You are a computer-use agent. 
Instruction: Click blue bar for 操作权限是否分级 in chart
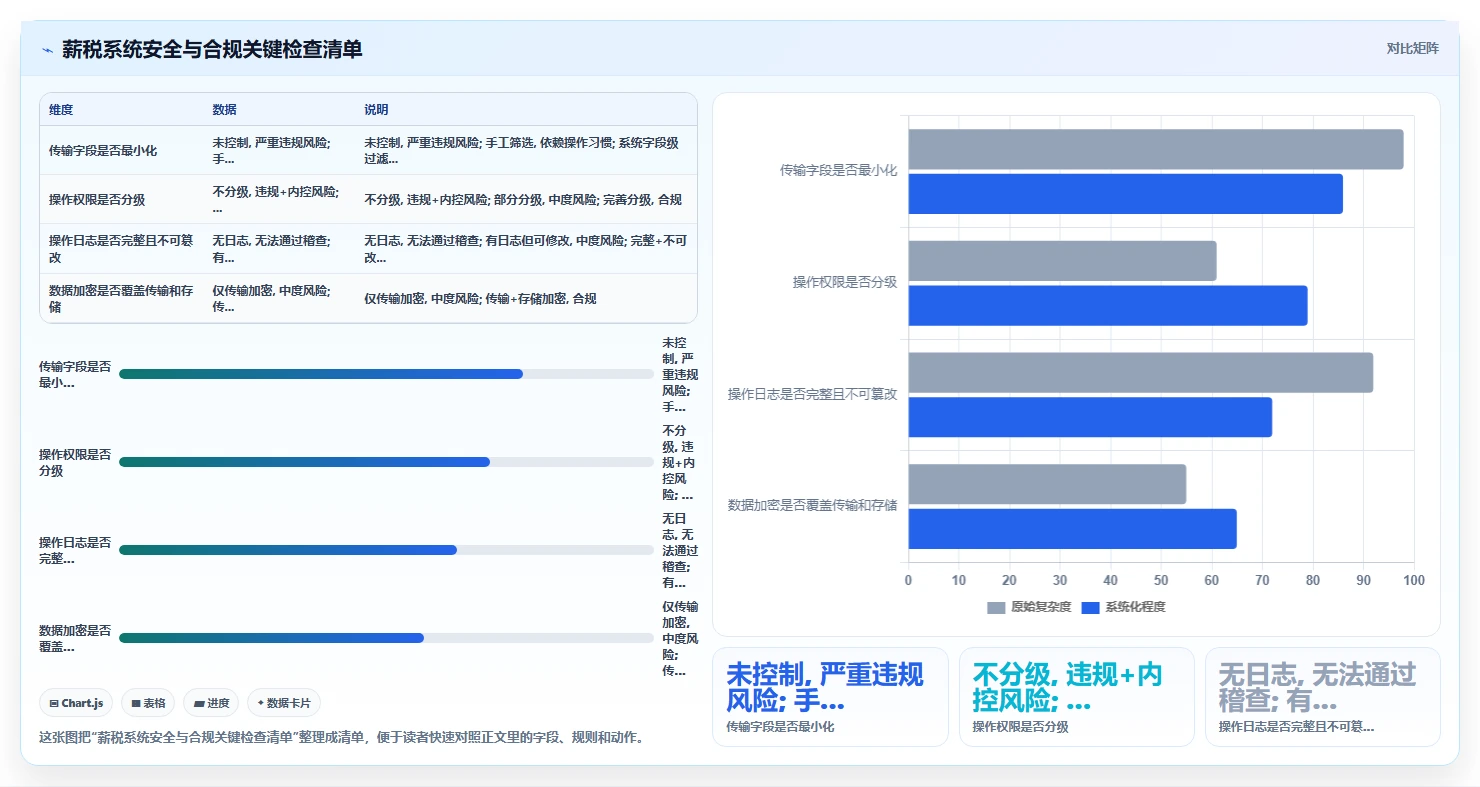tap(1108, 305)
